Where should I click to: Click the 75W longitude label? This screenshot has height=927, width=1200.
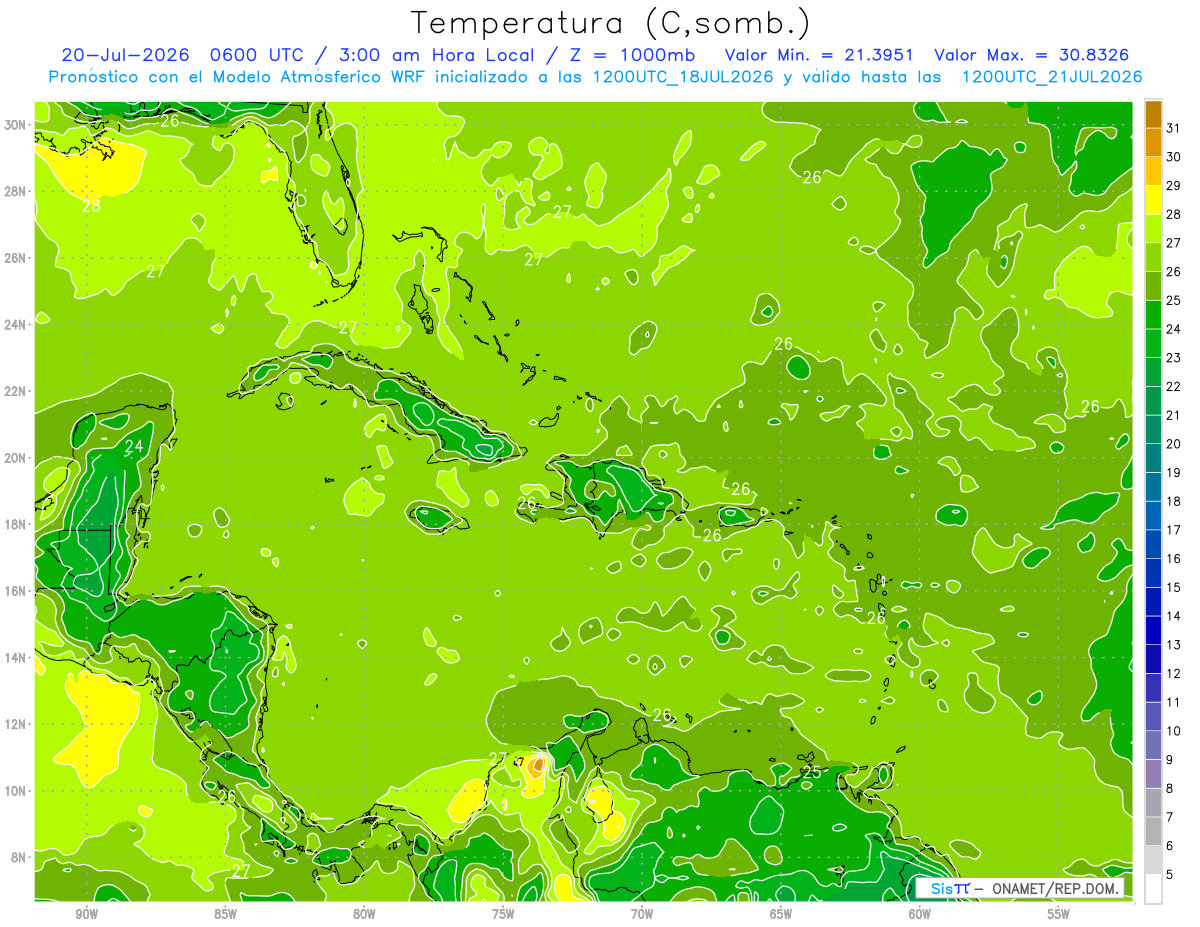[503, 914]
